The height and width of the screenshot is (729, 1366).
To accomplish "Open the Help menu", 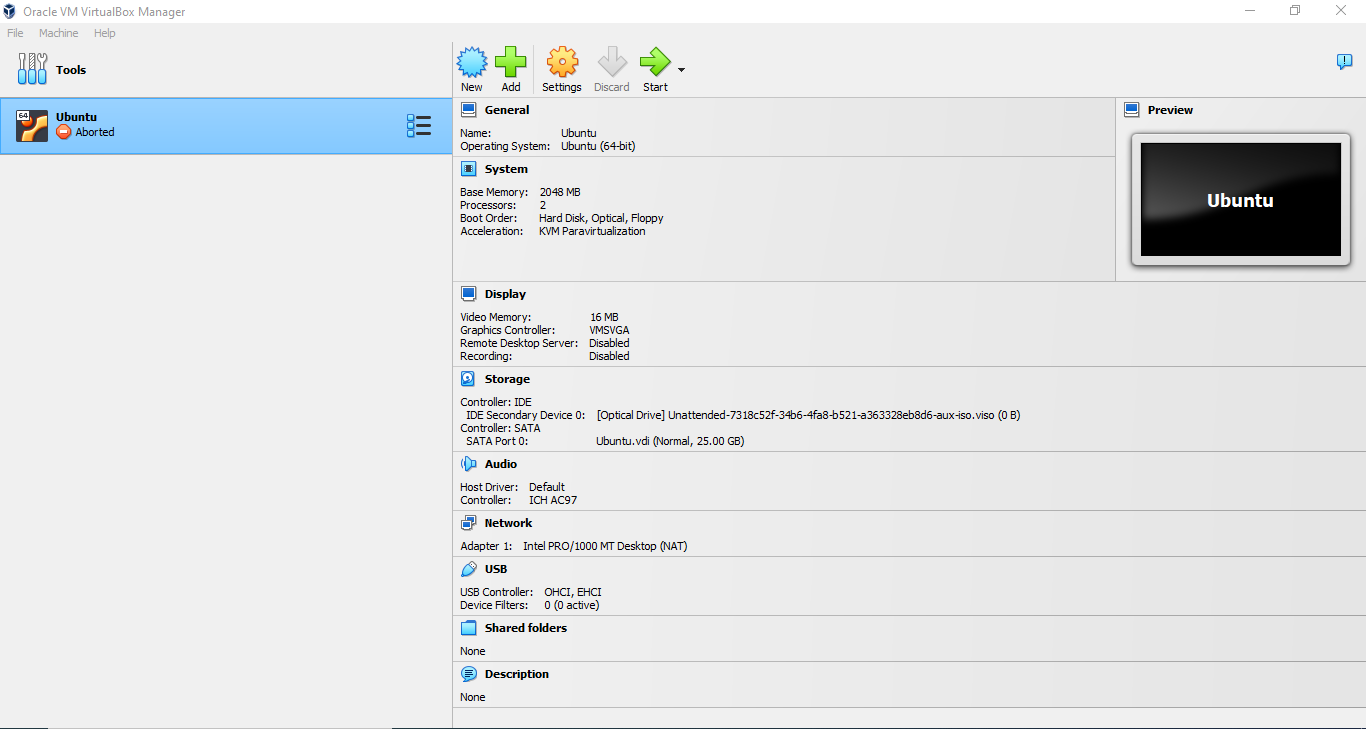I will pyautogui.click(x=105, y=33).
